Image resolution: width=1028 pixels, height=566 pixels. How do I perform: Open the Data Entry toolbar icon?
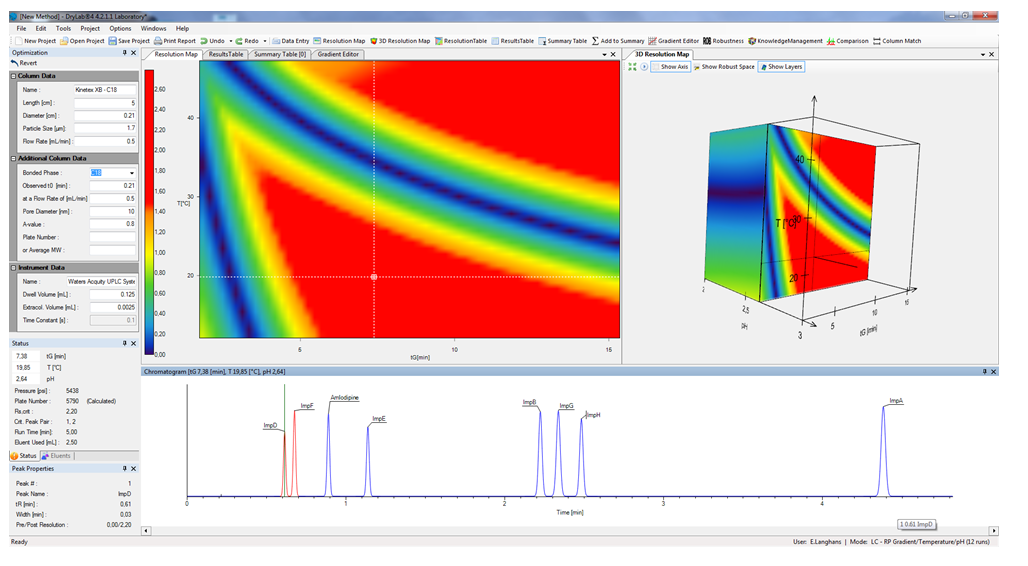(x=276, y=41)
